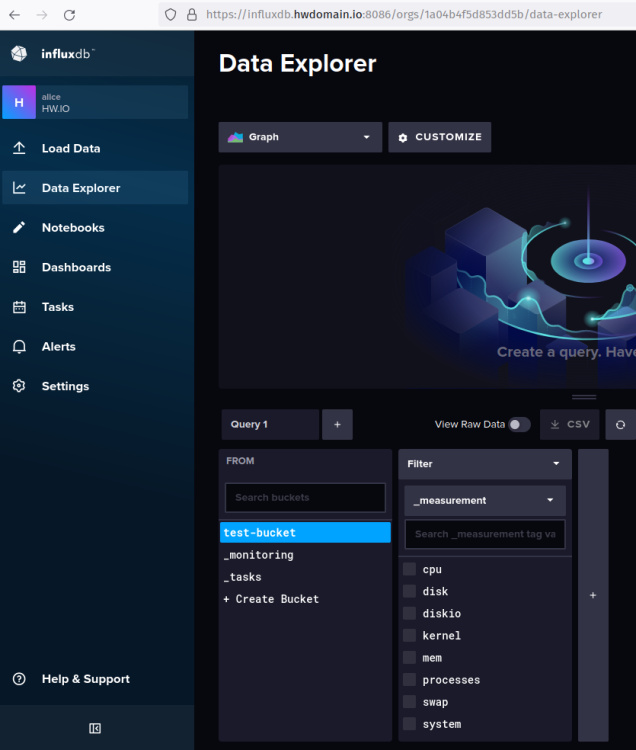Collapse the sidebar navigation panel icon
The image size is (636, 750).
[95, 728]
